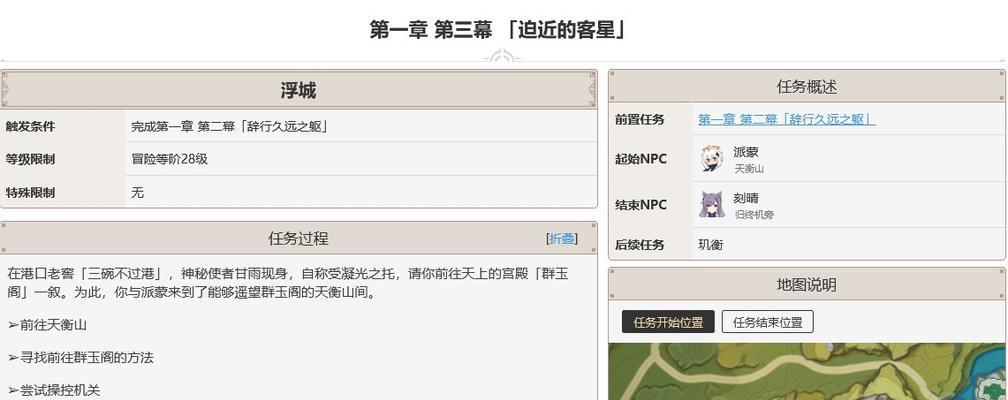Switch to the 任务结束位置 tab

click(x=768, y=322)
